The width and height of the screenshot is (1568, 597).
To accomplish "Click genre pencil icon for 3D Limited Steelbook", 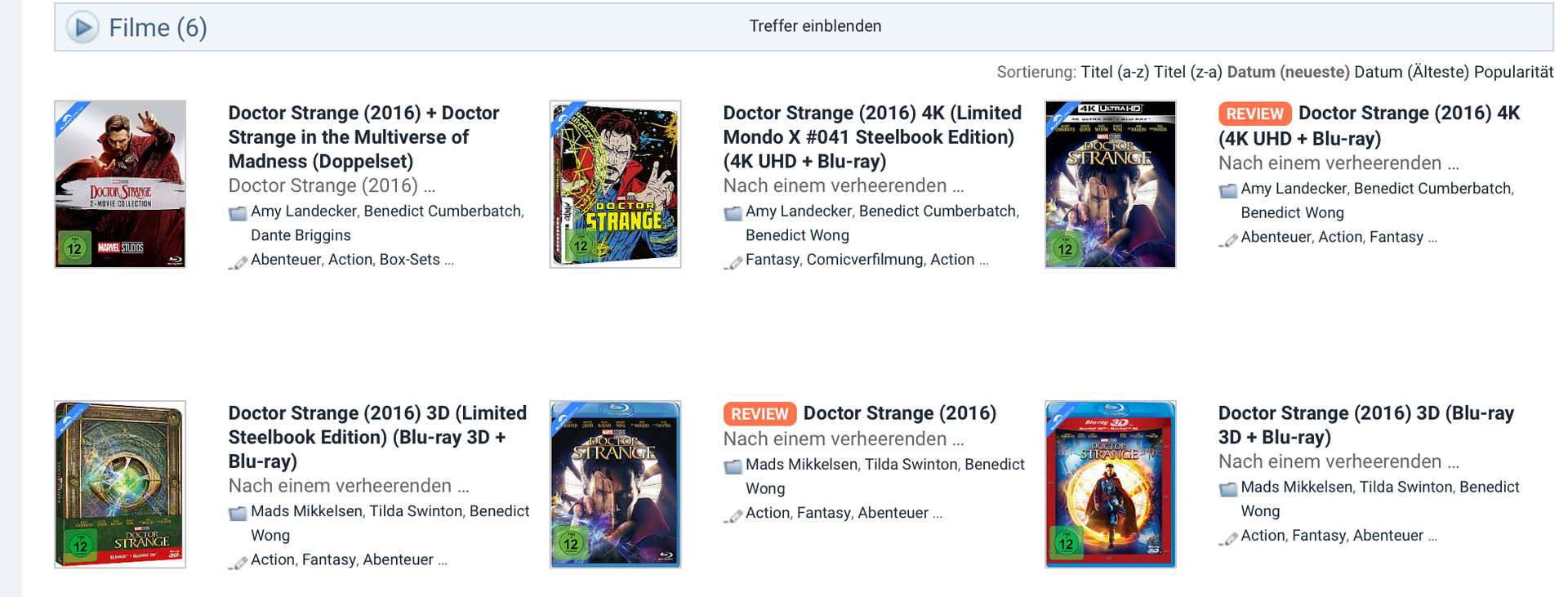I will click(x=238, y=563).
